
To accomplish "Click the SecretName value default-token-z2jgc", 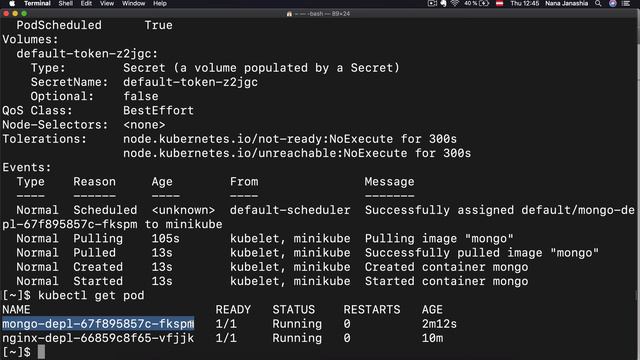I will tap(190, 82).
